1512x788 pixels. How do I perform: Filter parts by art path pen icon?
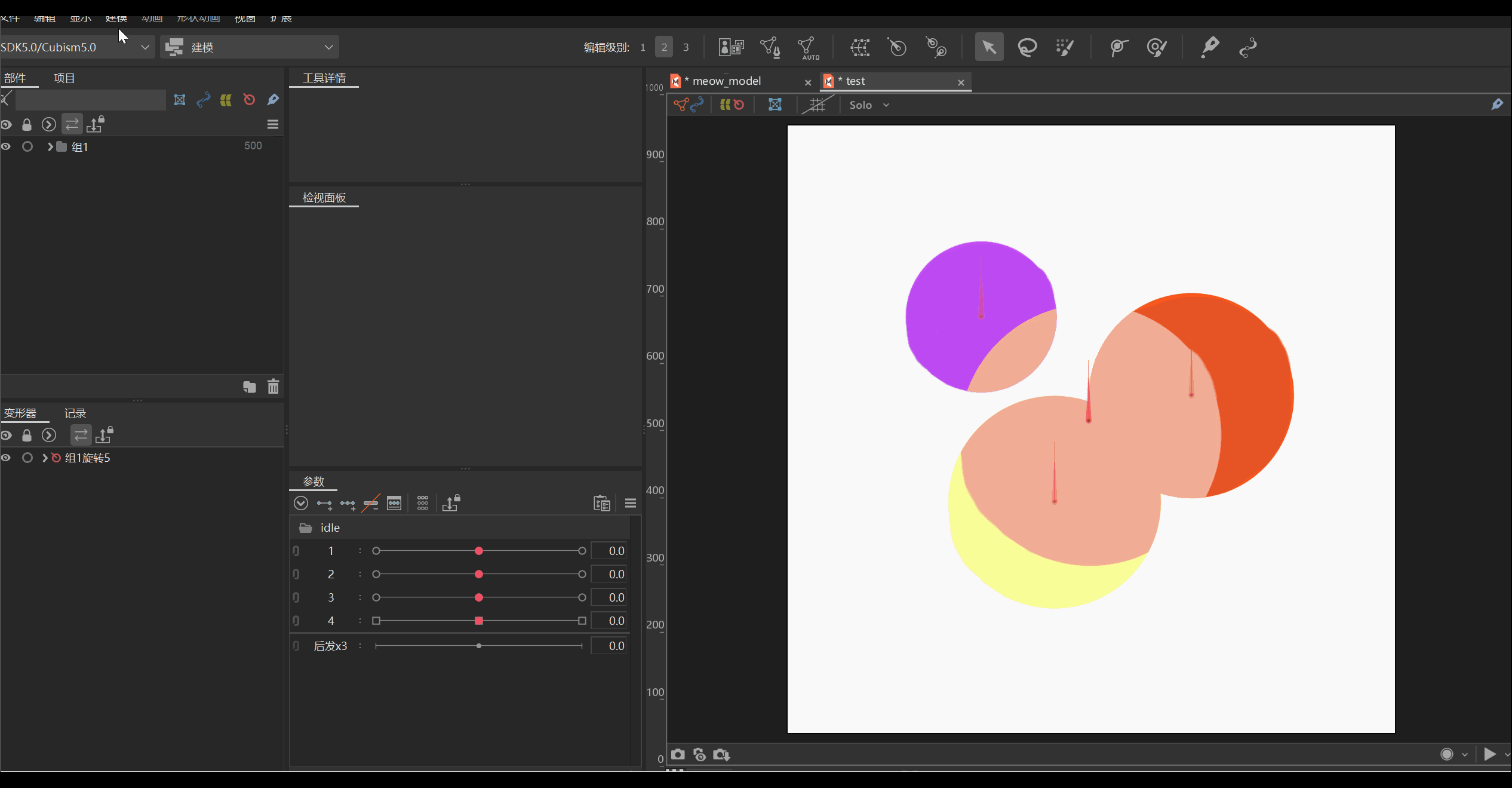[273, 100]
